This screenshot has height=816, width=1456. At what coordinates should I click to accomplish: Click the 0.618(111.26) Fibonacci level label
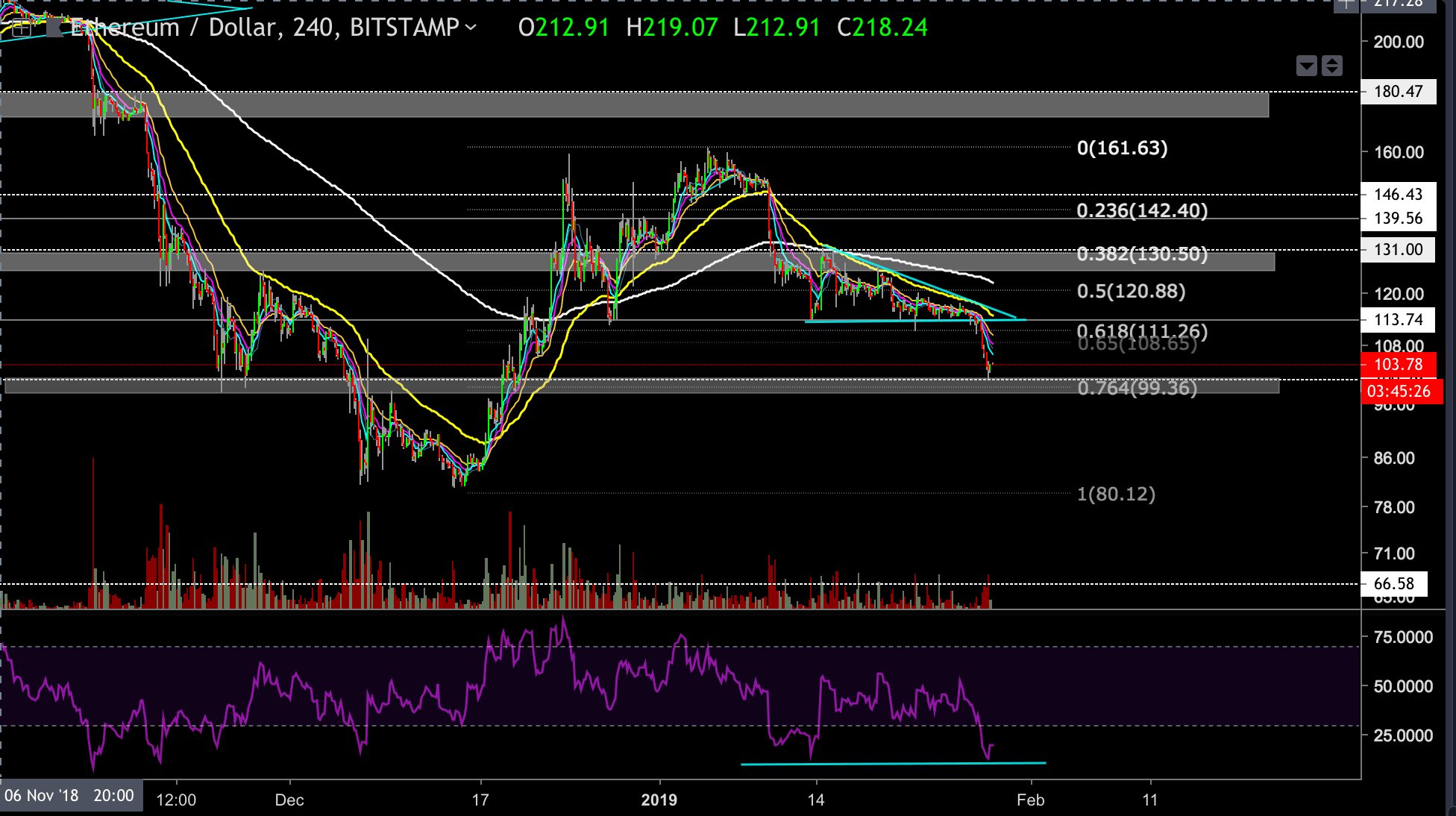pos(1142,331)
